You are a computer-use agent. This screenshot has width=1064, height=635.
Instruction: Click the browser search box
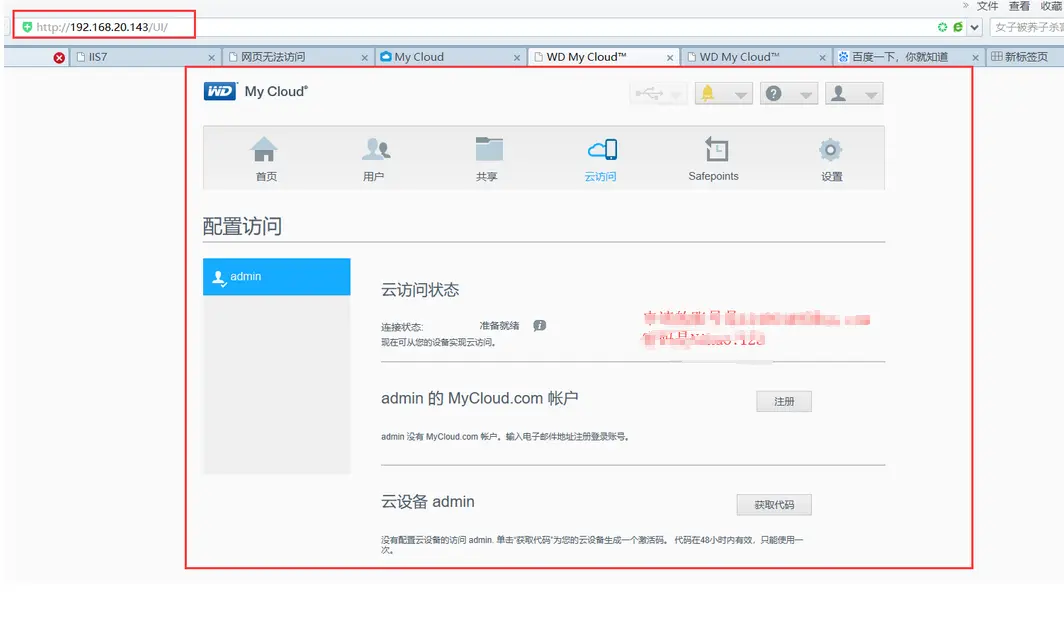point(1027,27)
